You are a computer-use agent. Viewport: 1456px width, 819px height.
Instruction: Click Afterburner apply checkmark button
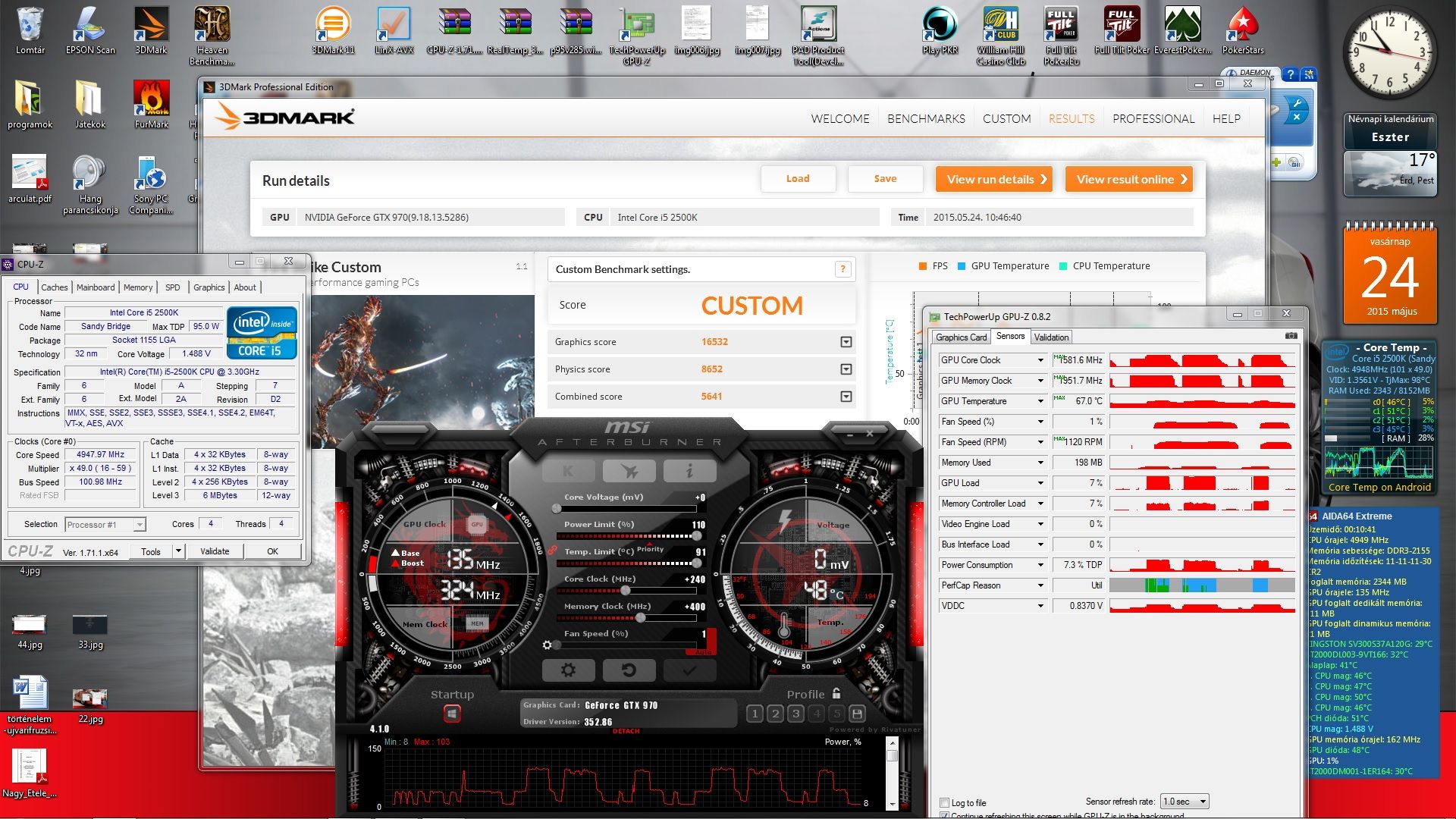coord(689,670)
